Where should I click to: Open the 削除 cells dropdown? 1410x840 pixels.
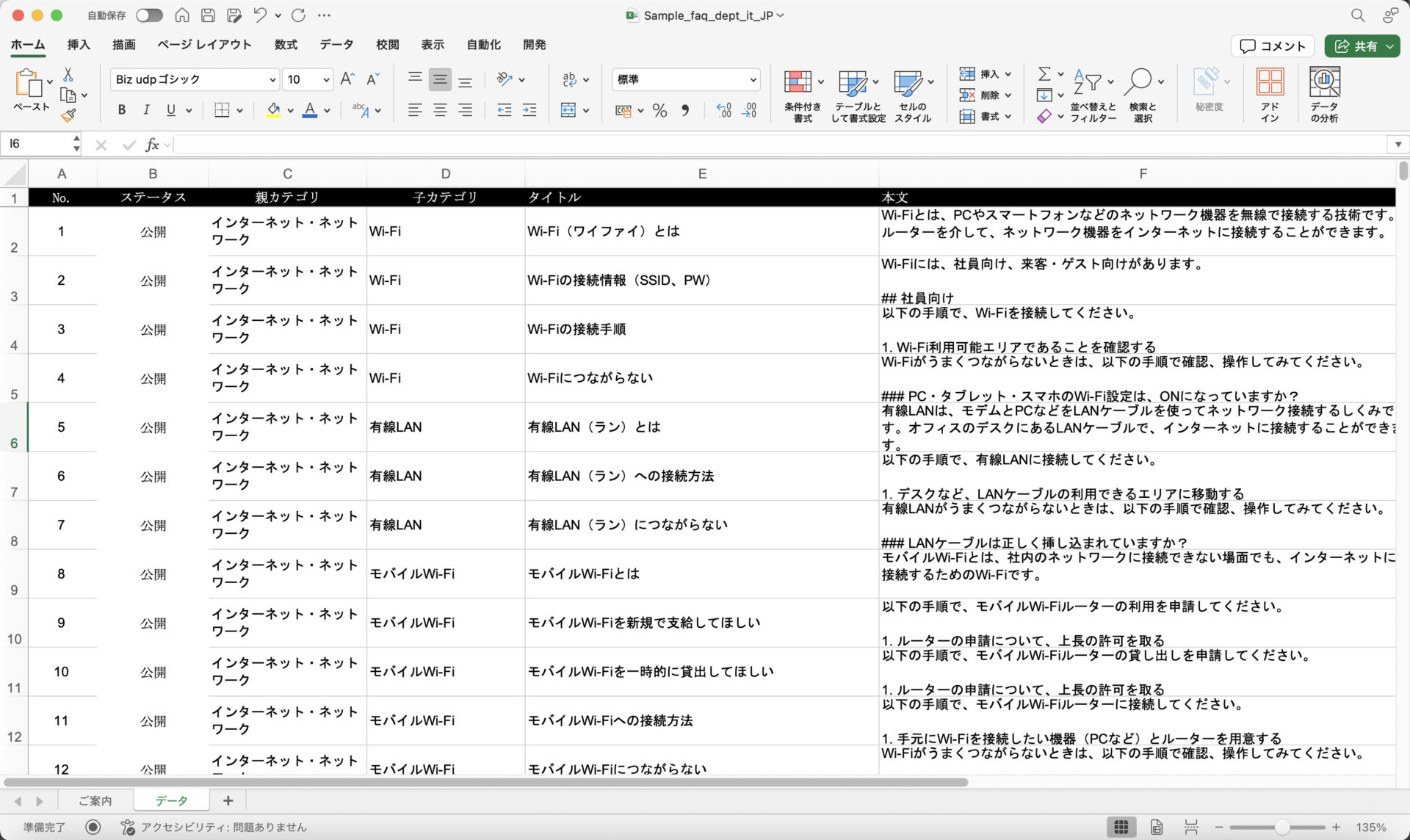(986, 95)
